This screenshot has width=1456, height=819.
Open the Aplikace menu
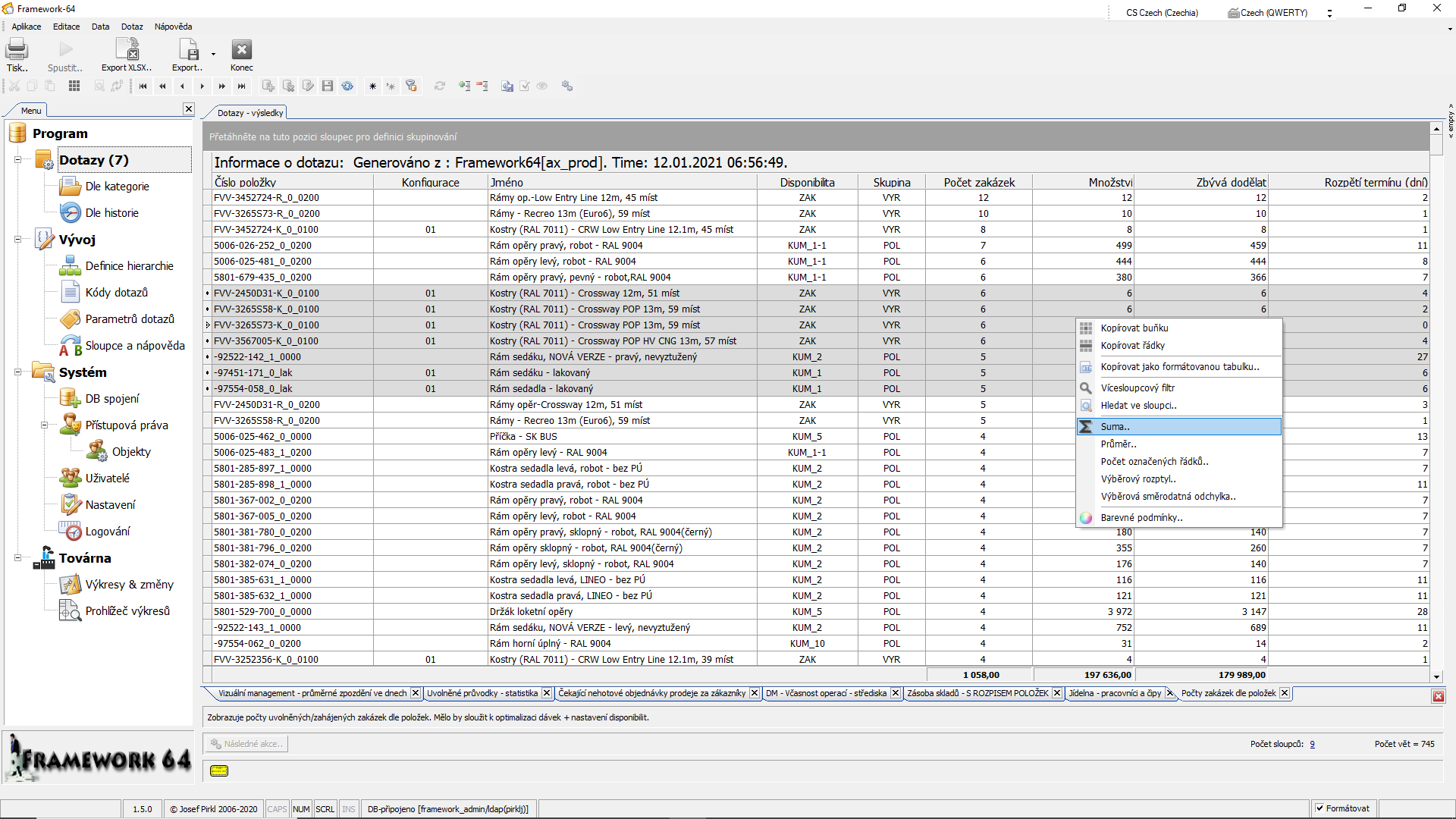pos(27,27)
